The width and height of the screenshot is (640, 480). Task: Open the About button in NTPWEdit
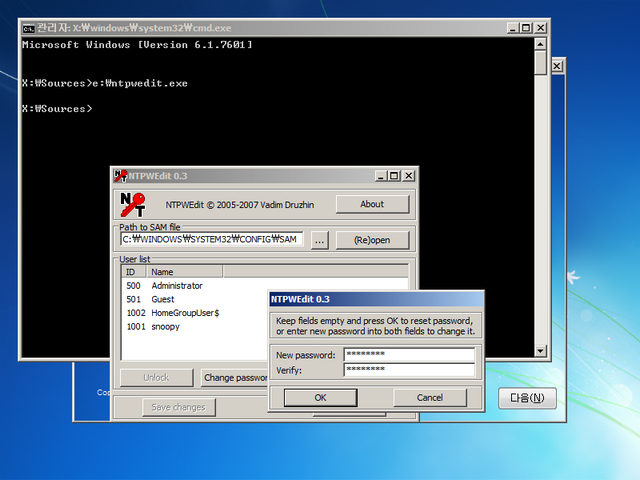[x=372, y=204]
